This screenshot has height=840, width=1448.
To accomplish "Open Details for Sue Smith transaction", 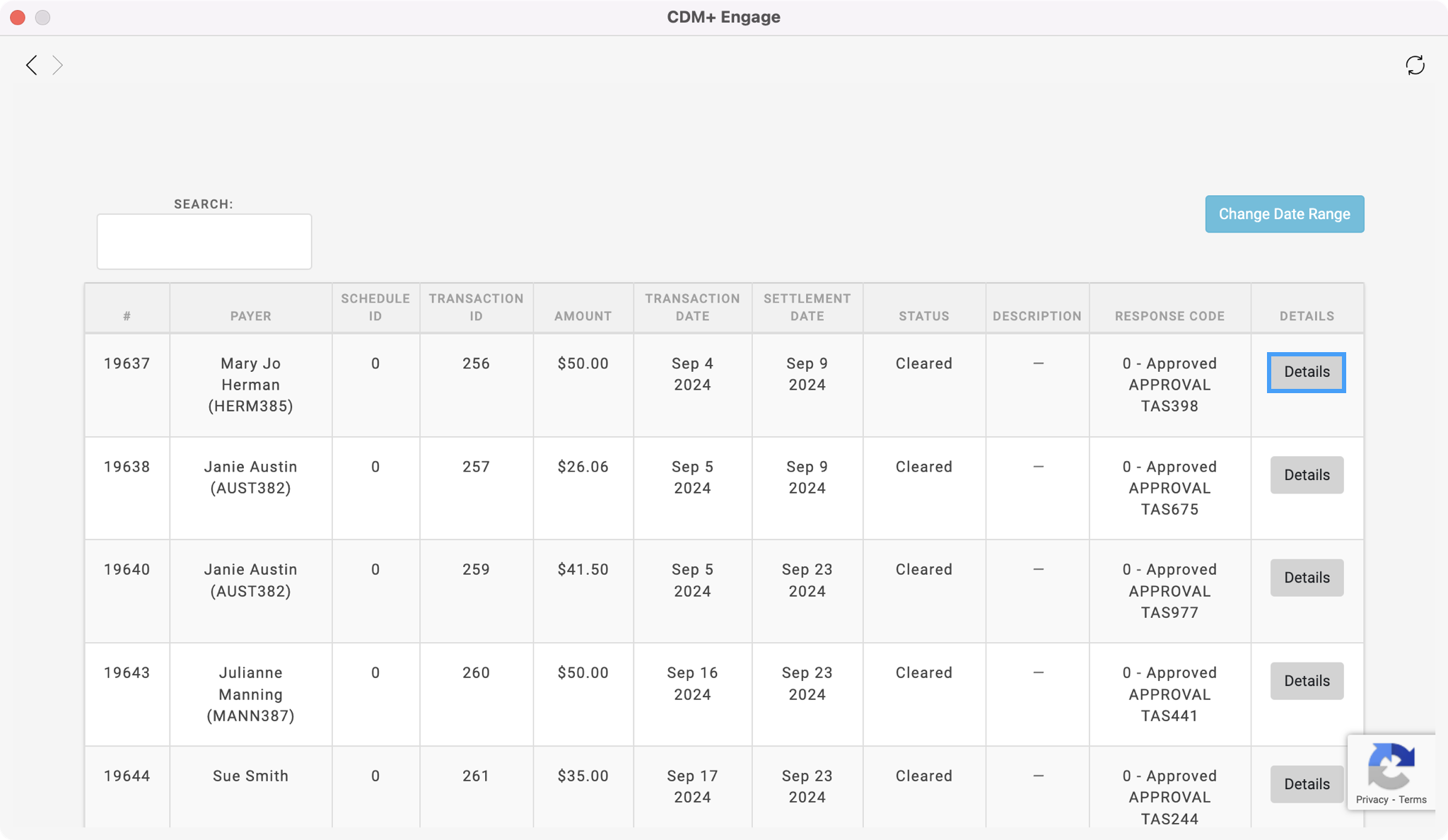I will point(1306,783).
